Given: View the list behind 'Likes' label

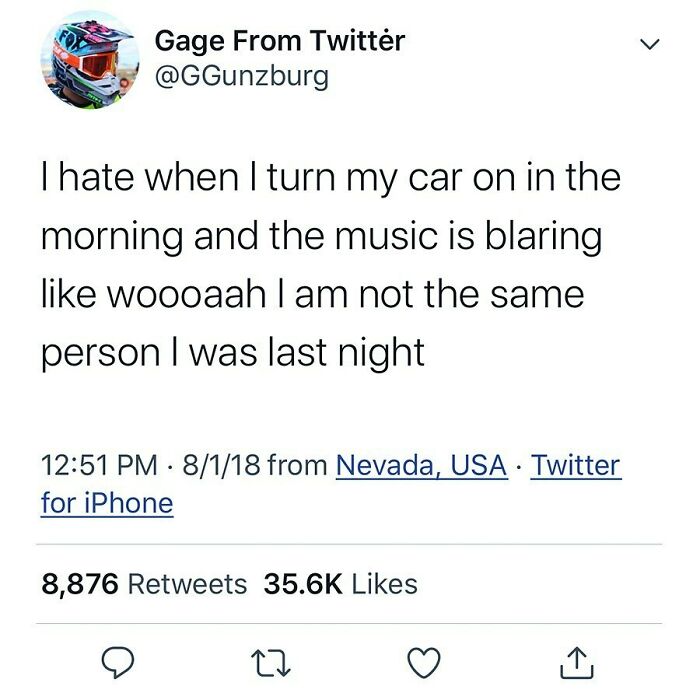Looking at the screenshot, I should [385, 584].
